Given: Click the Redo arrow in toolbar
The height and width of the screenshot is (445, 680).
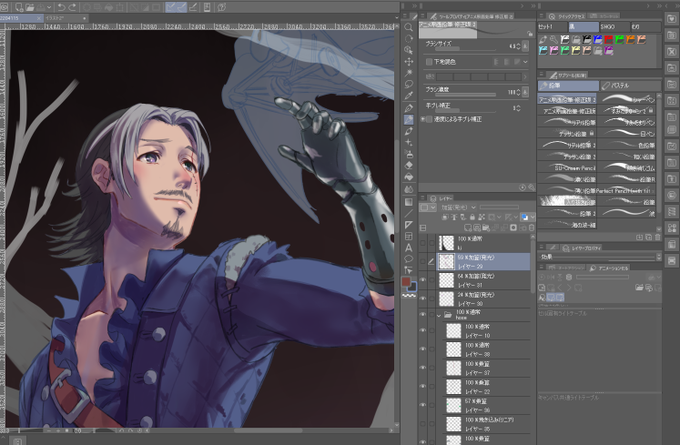Looking at the screenshot, I should coord(72,7).
